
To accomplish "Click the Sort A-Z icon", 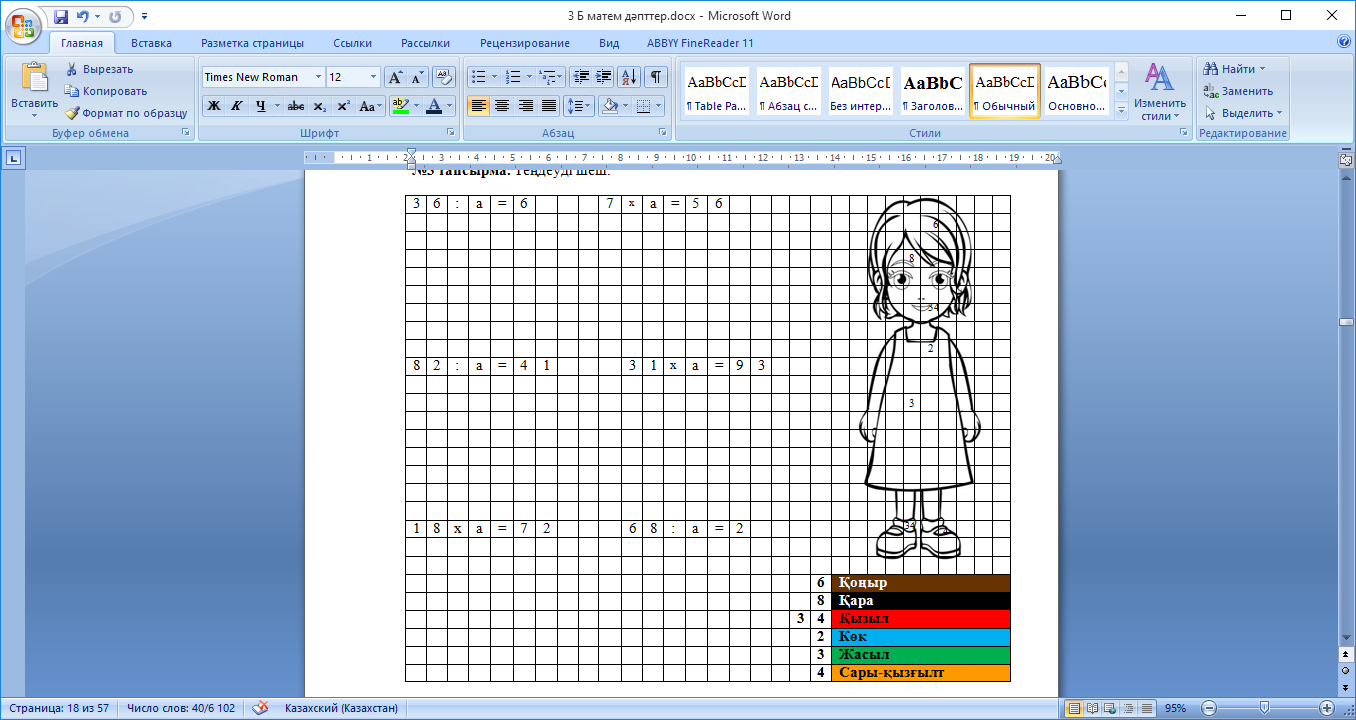I will coord(629,77).
